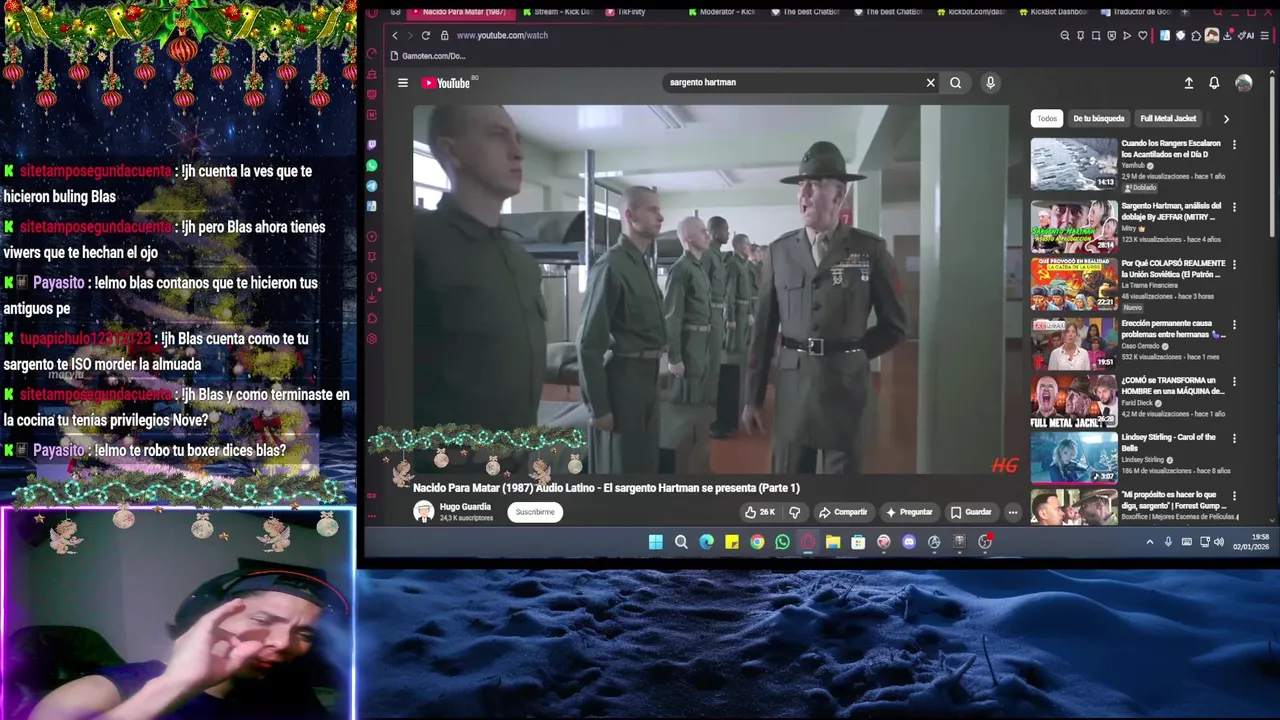The height and width of the screenshot is (720, 1280).
Task: Open the Gamoten.com bookmark
Action: (x=428, y=56)
